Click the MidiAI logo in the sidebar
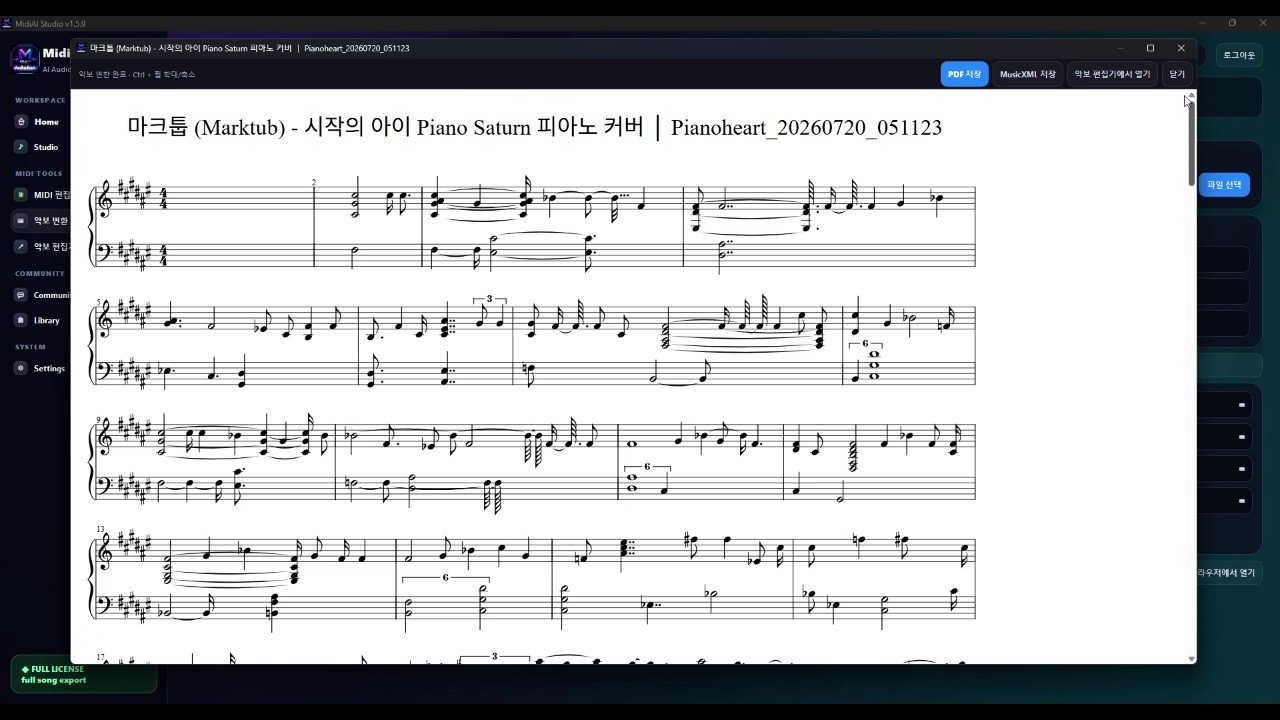The image size is (1280, 720). click(25, 60)
